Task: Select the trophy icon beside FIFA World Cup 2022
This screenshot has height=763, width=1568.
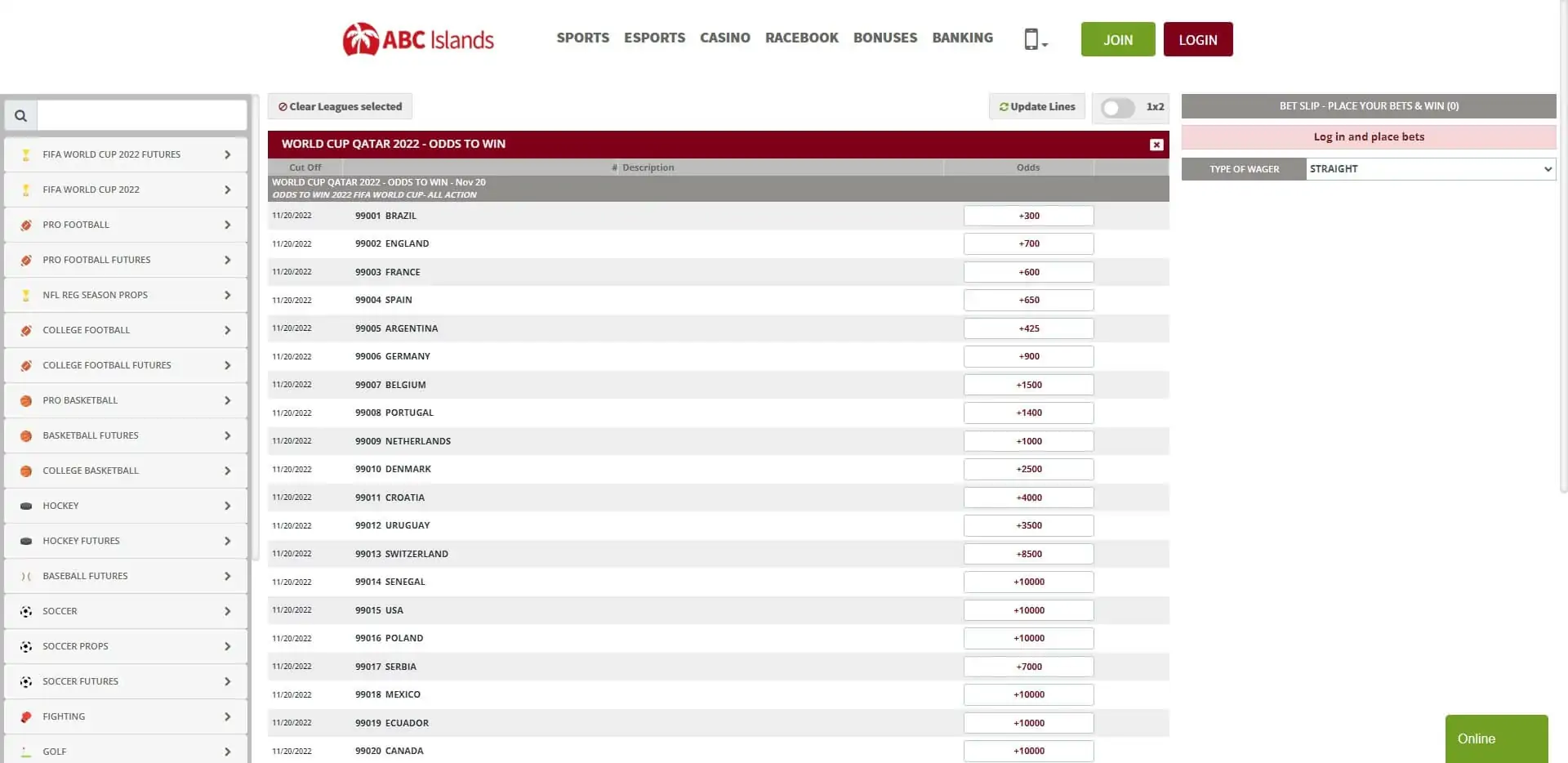Action: pos(25,190)
